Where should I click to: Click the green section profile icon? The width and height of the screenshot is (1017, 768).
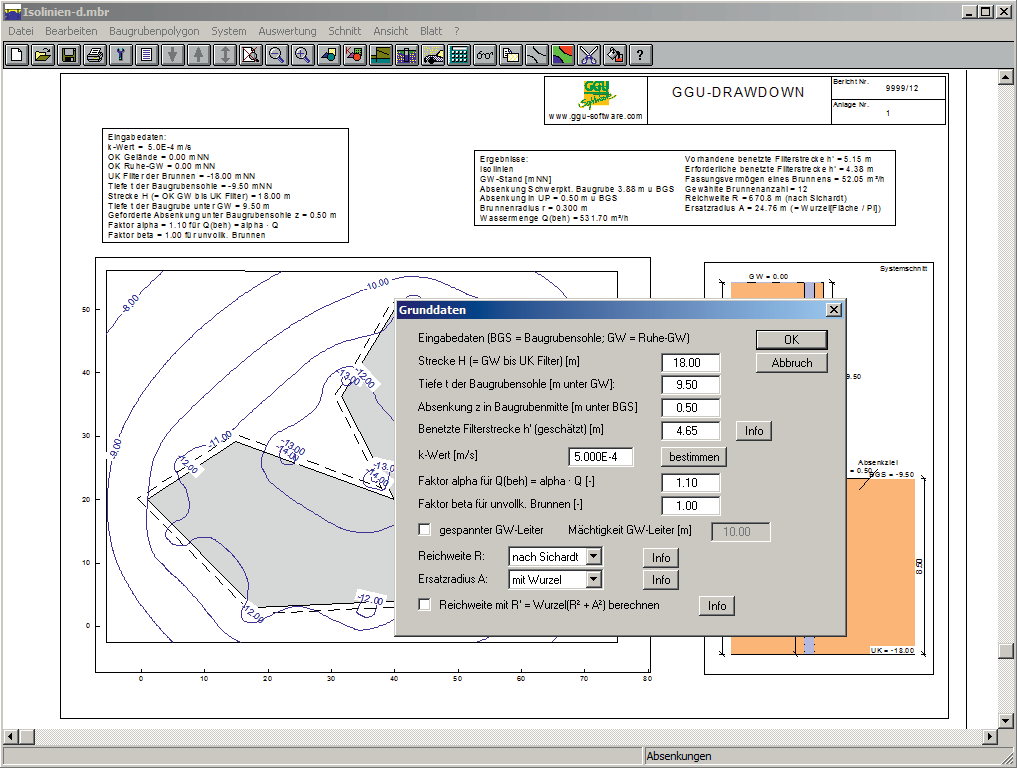point(381,55)
